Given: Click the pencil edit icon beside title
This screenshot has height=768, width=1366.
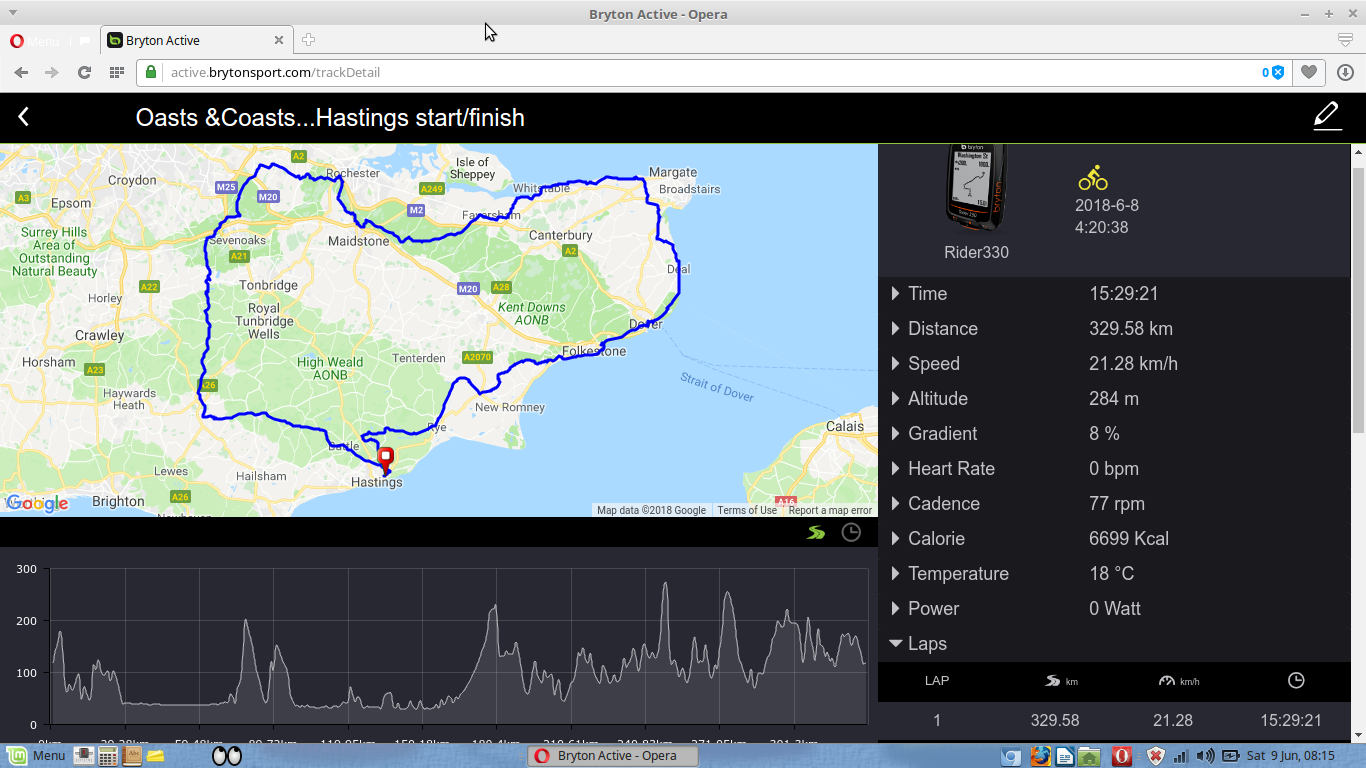Looking at the screenshot, I should (x=1326, y=116).
